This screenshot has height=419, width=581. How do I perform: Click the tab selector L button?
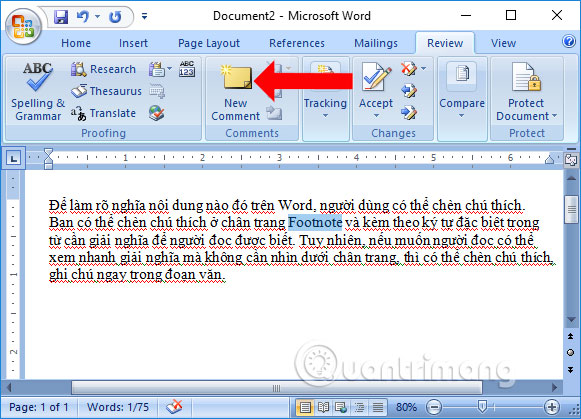pyautogui.click(x=14, y=159)
